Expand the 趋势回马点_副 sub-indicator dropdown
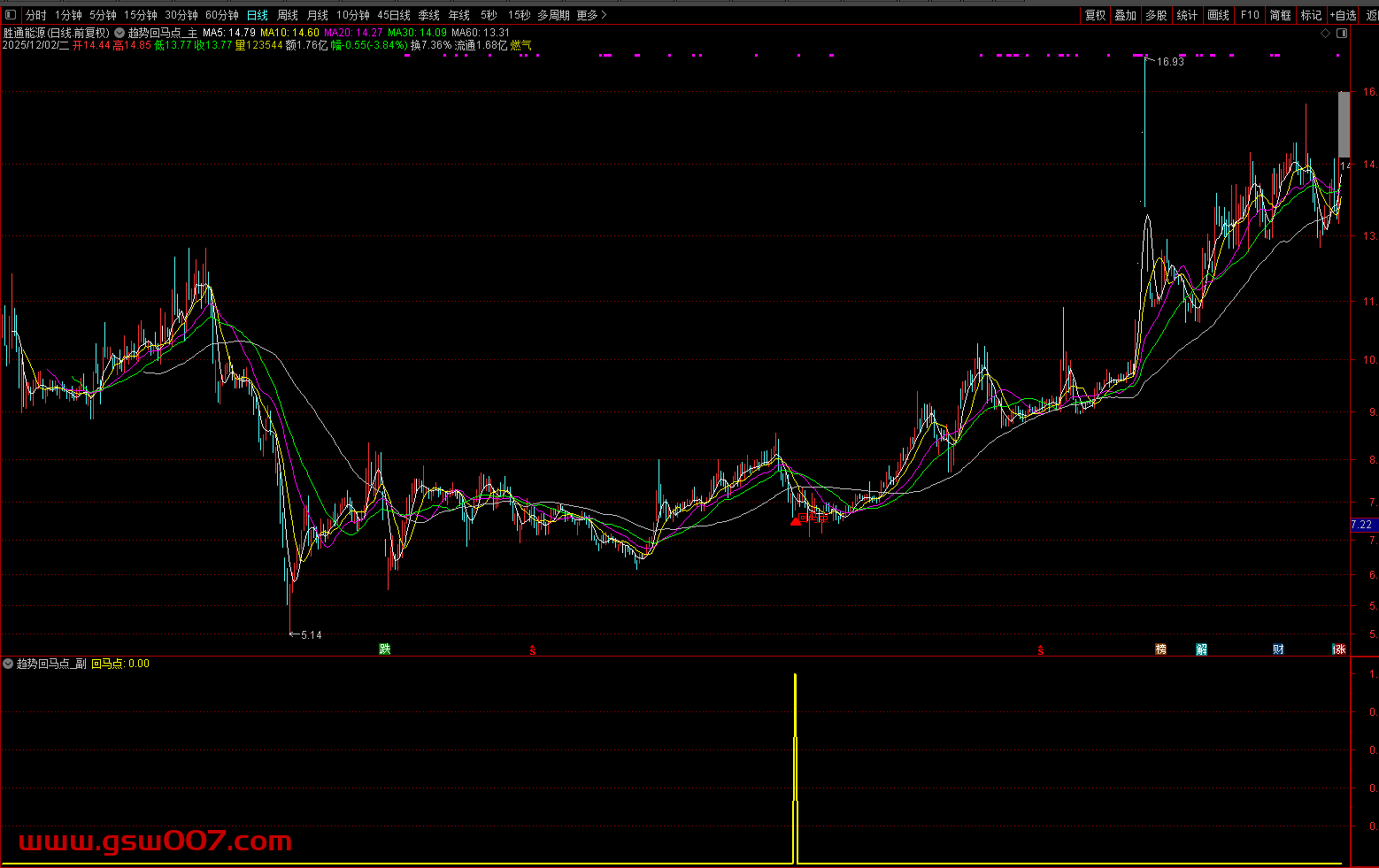This screenshot has height=868, width=1379. point(8,664)
